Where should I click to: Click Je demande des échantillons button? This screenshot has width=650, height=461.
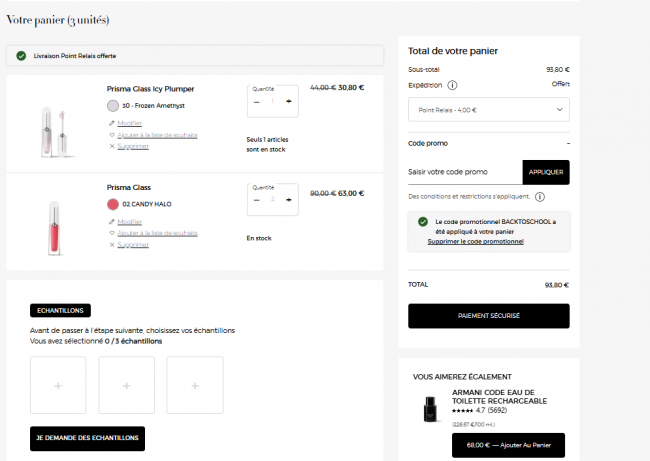click(87, 438)
